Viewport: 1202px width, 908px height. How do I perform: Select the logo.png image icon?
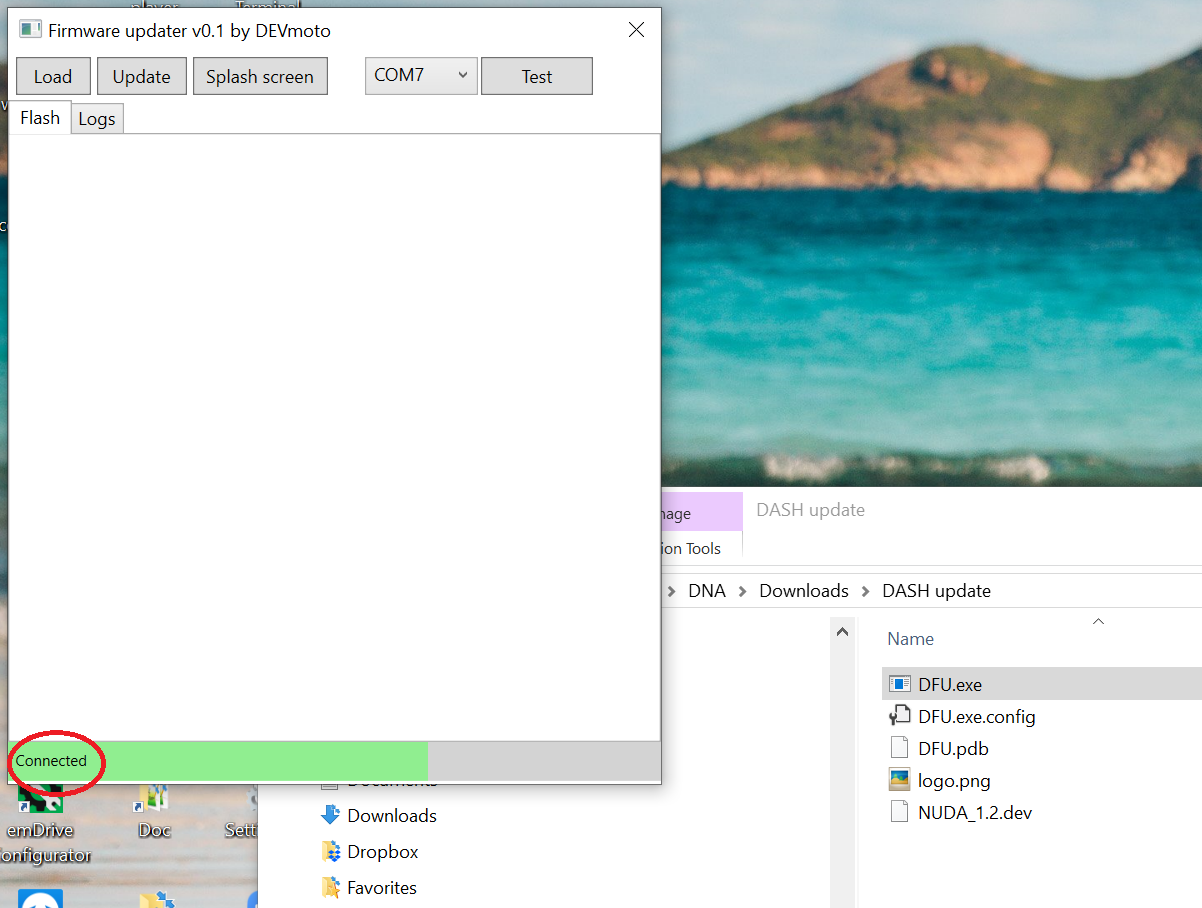(900, 780)
